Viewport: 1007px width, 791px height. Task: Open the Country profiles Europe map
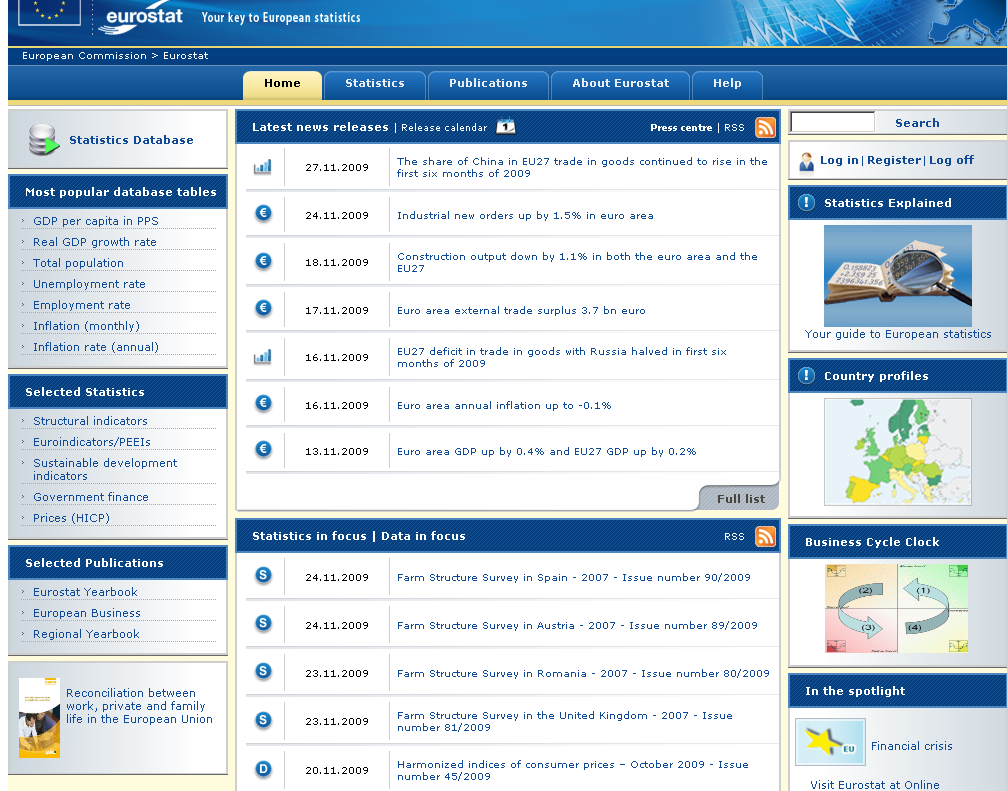pos(897,451)
